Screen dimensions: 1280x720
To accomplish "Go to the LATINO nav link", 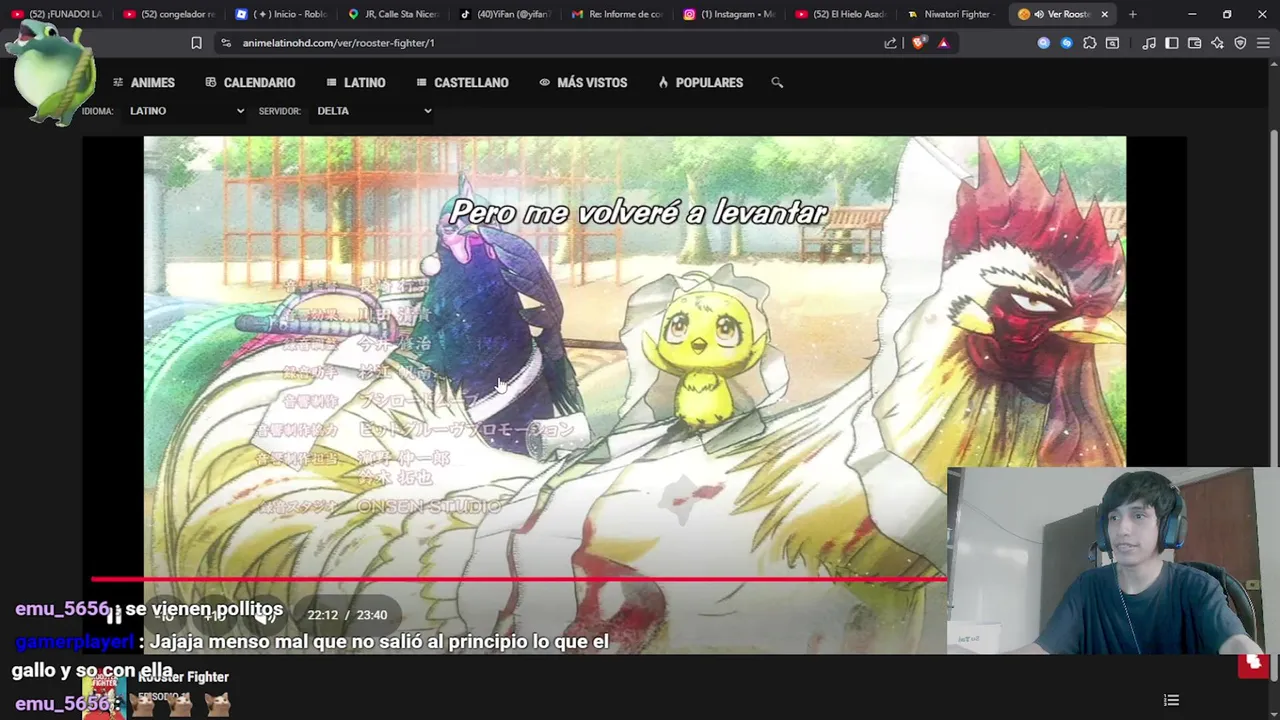I will (x=356, y=83).
